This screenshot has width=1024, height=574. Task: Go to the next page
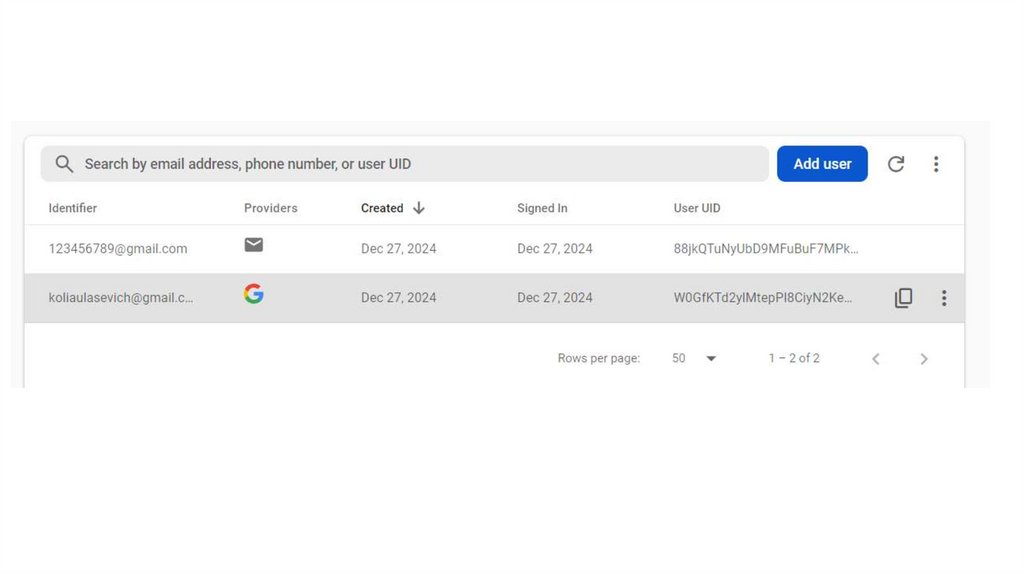click(x=924, y=359)
